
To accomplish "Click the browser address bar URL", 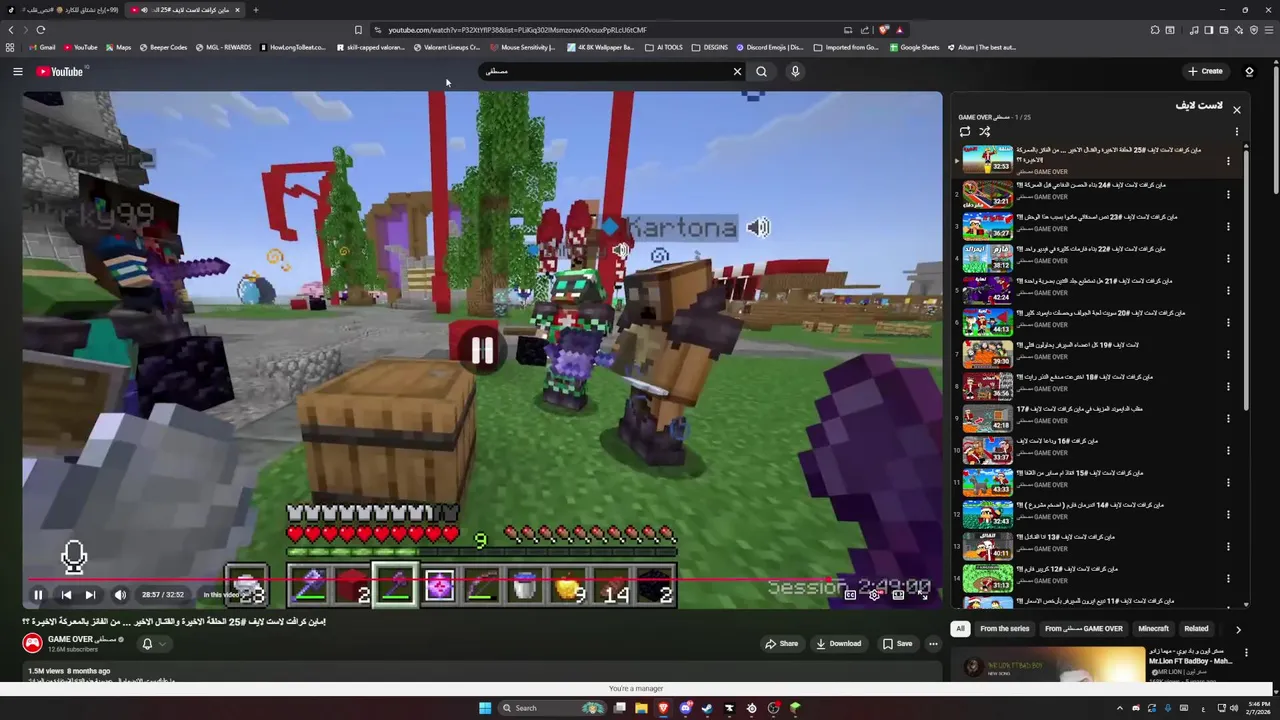I will click(517, 30).
